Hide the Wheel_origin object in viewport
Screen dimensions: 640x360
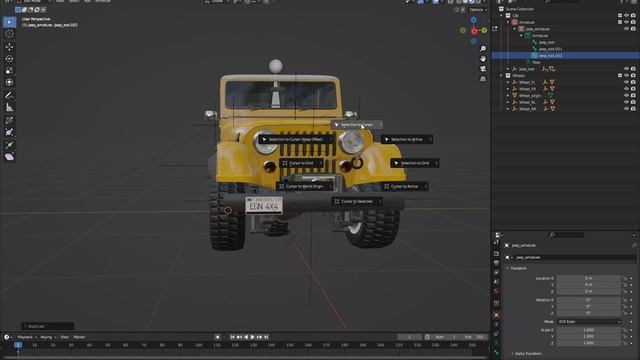coord(627,96)
